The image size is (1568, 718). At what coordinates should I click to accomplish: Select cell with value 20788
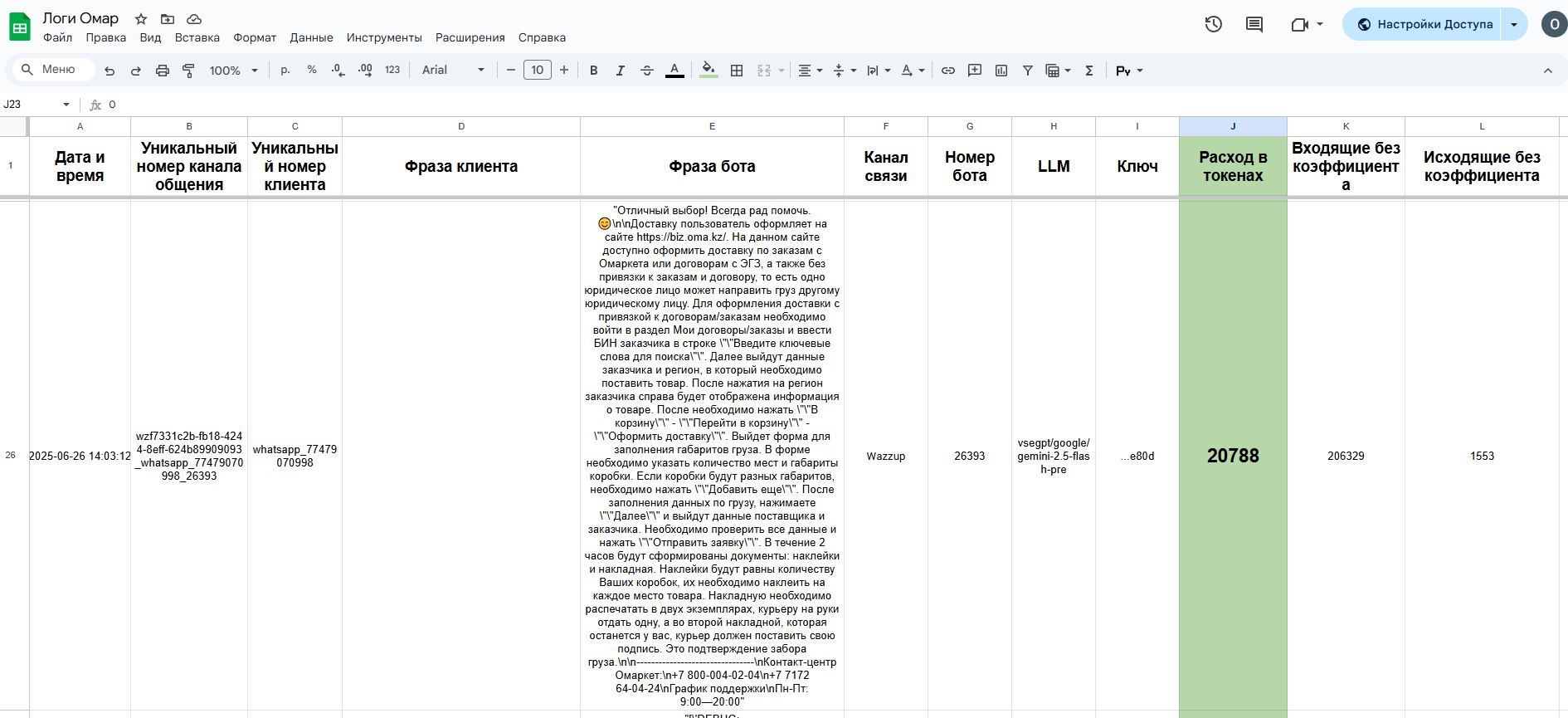point(1233,456)
